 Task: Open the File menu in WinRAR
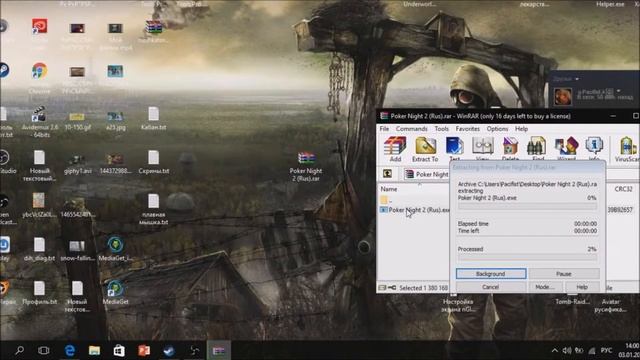[384, 129]
